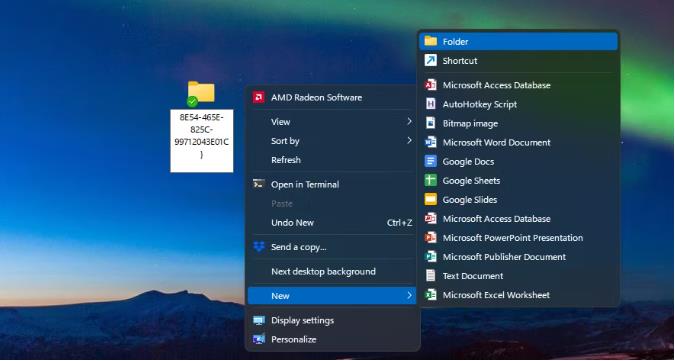Choose Folder in the New submenu
The width and height of the screenshot is (675, 361).
pos(518,42)
